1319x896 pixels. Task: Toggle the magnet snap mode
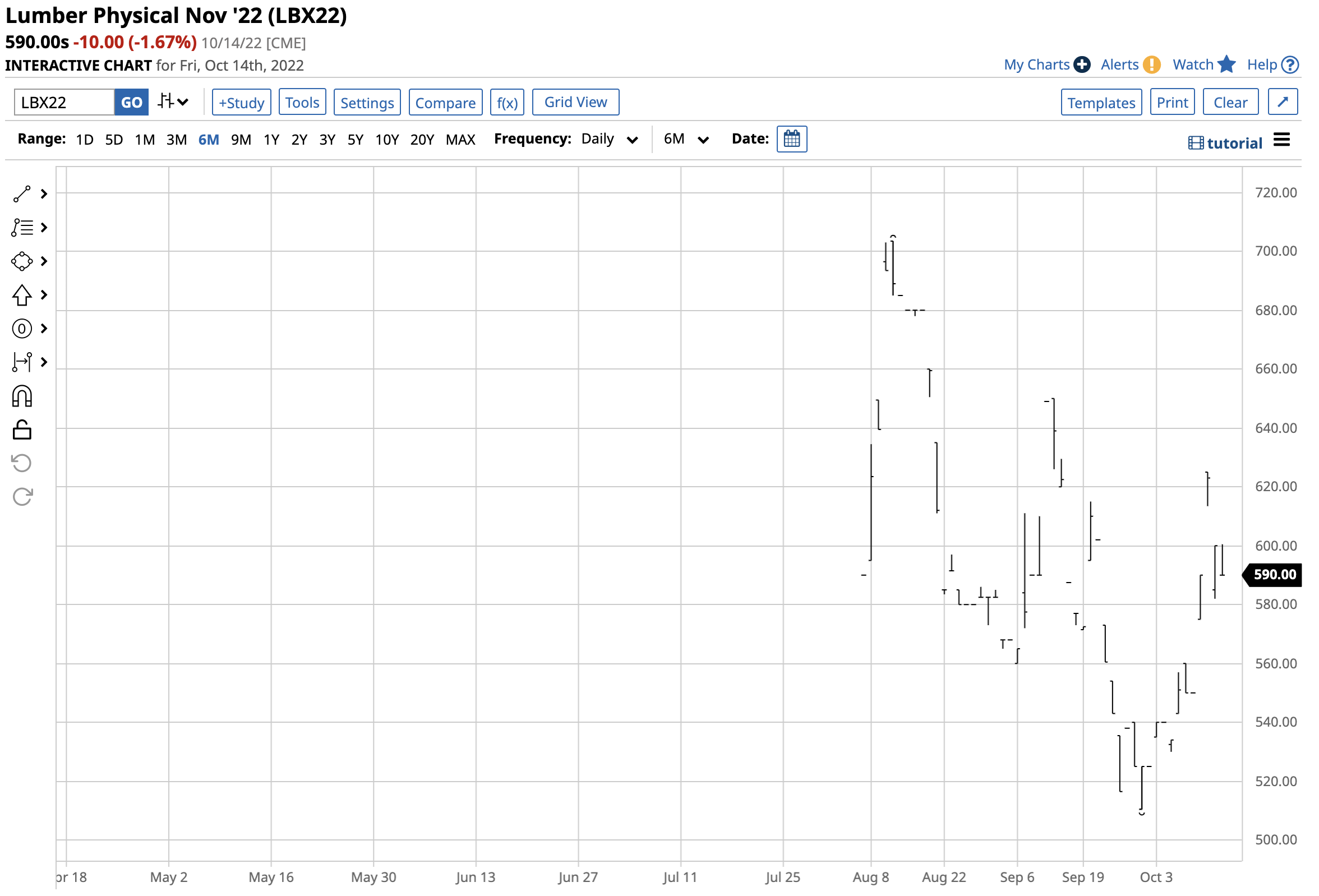coord(21,396)
